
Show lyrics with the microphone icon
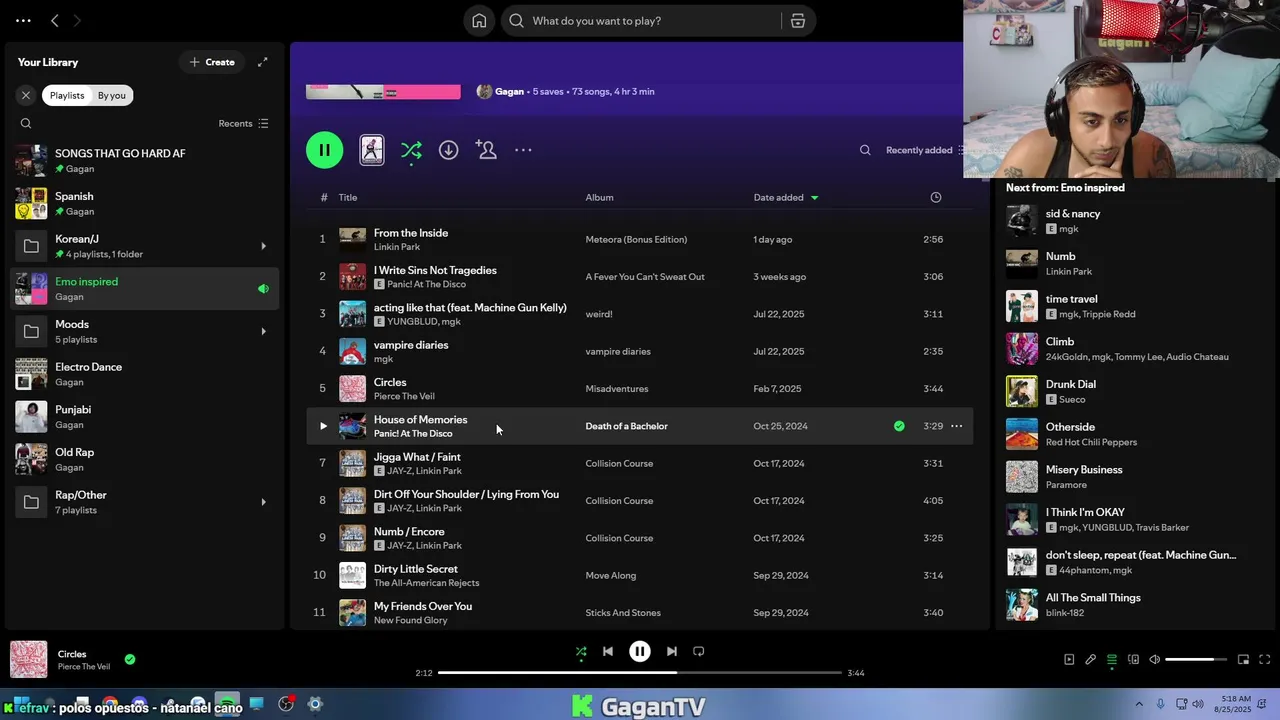(x=1090, y=660)
